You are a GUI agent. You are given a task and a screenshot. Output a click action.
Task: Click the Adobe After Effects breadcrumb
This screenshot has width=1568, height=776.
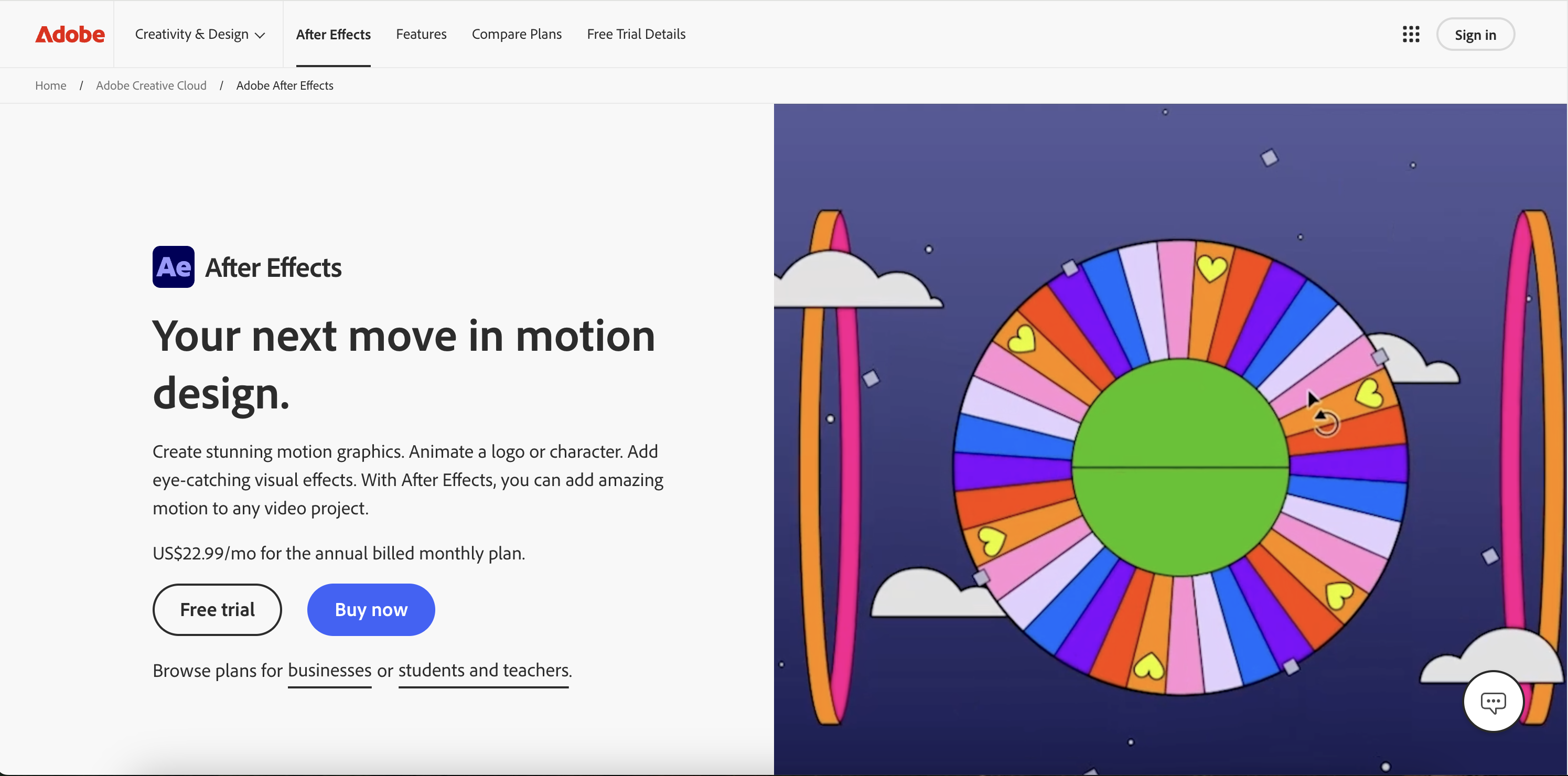[x=284, y=85]
